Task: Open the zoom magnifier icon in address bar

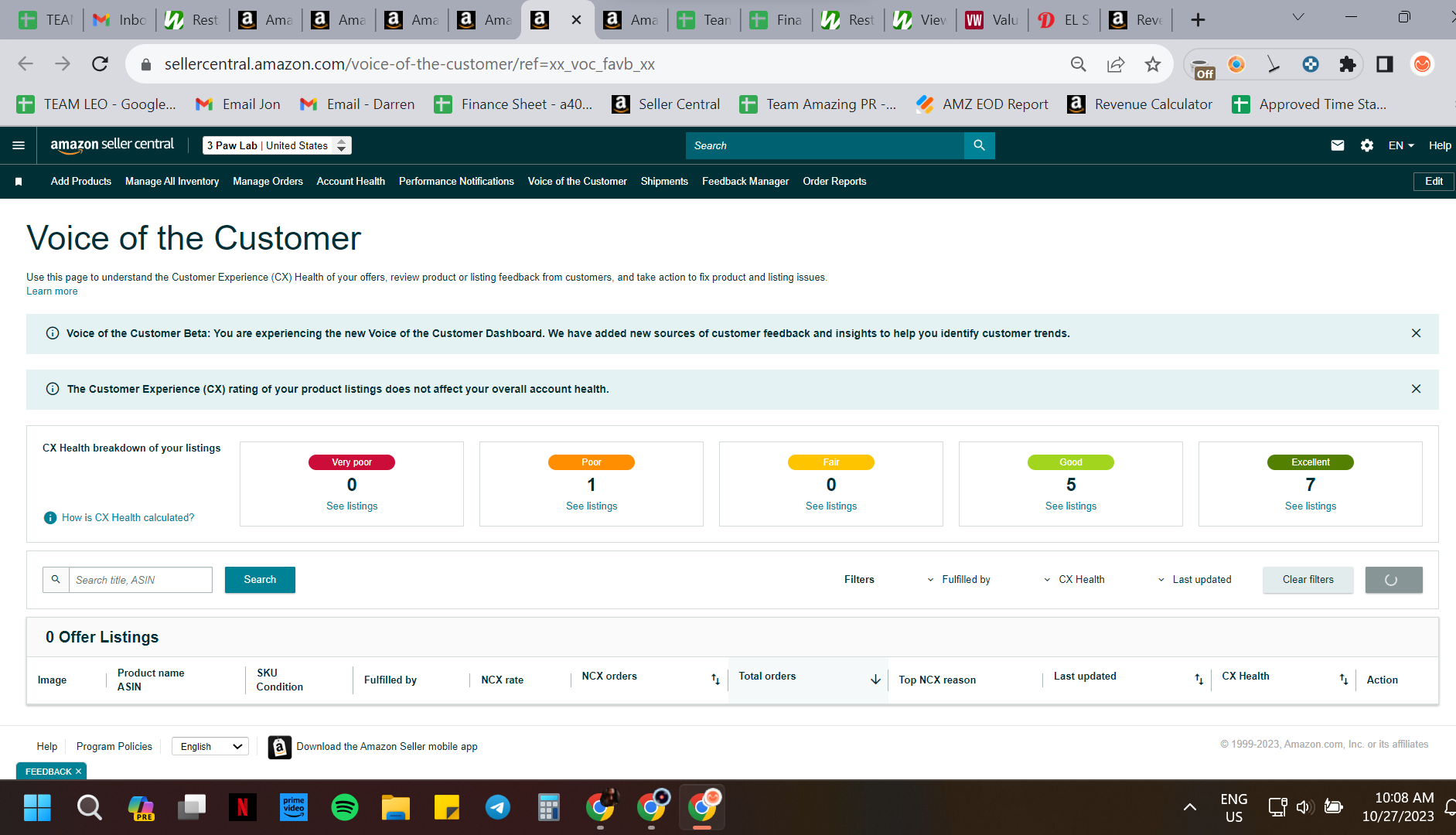Action: point(1079,64)
